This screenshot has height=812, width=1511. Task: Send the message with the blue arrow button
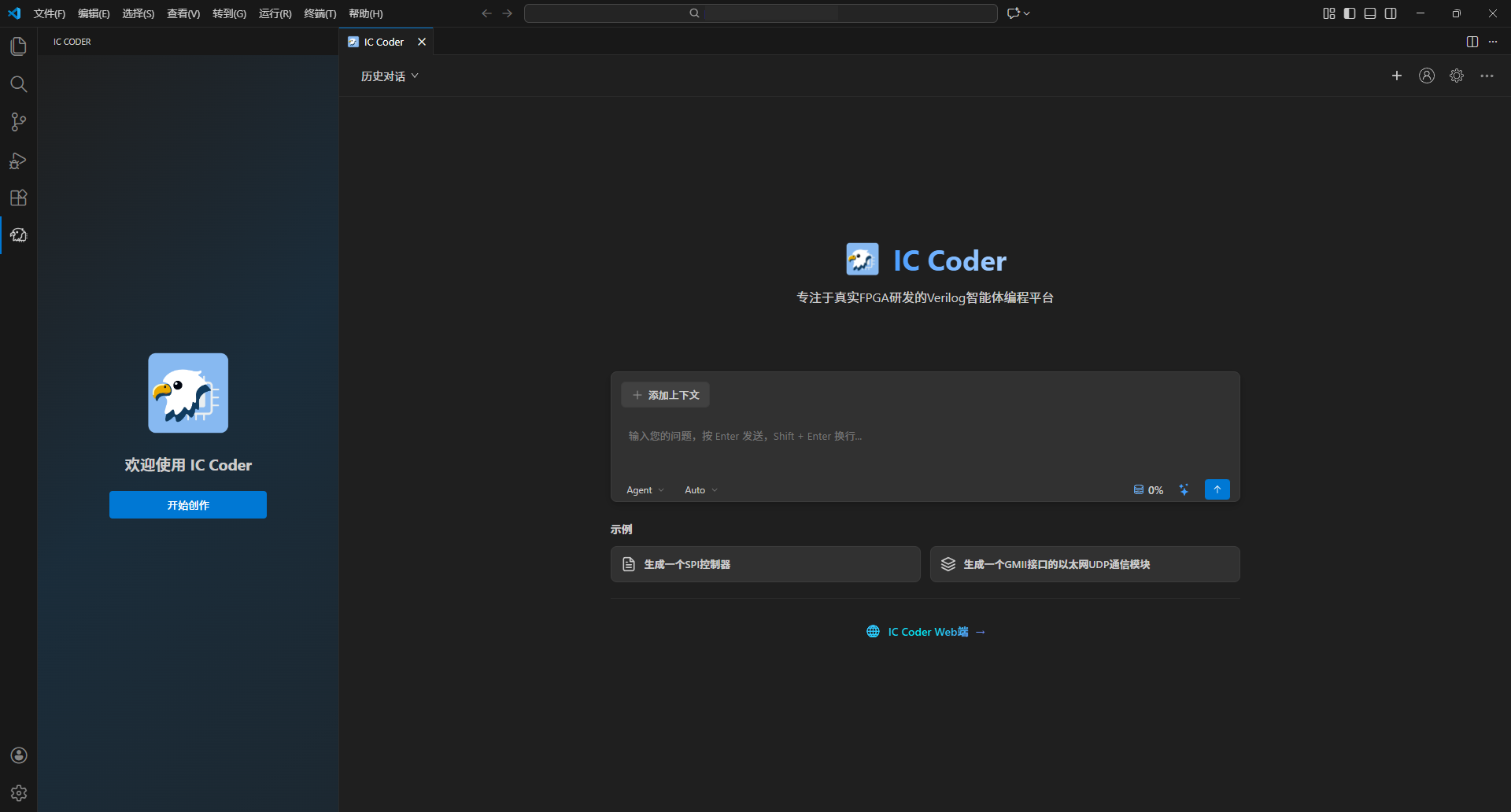coord(1217,489)
